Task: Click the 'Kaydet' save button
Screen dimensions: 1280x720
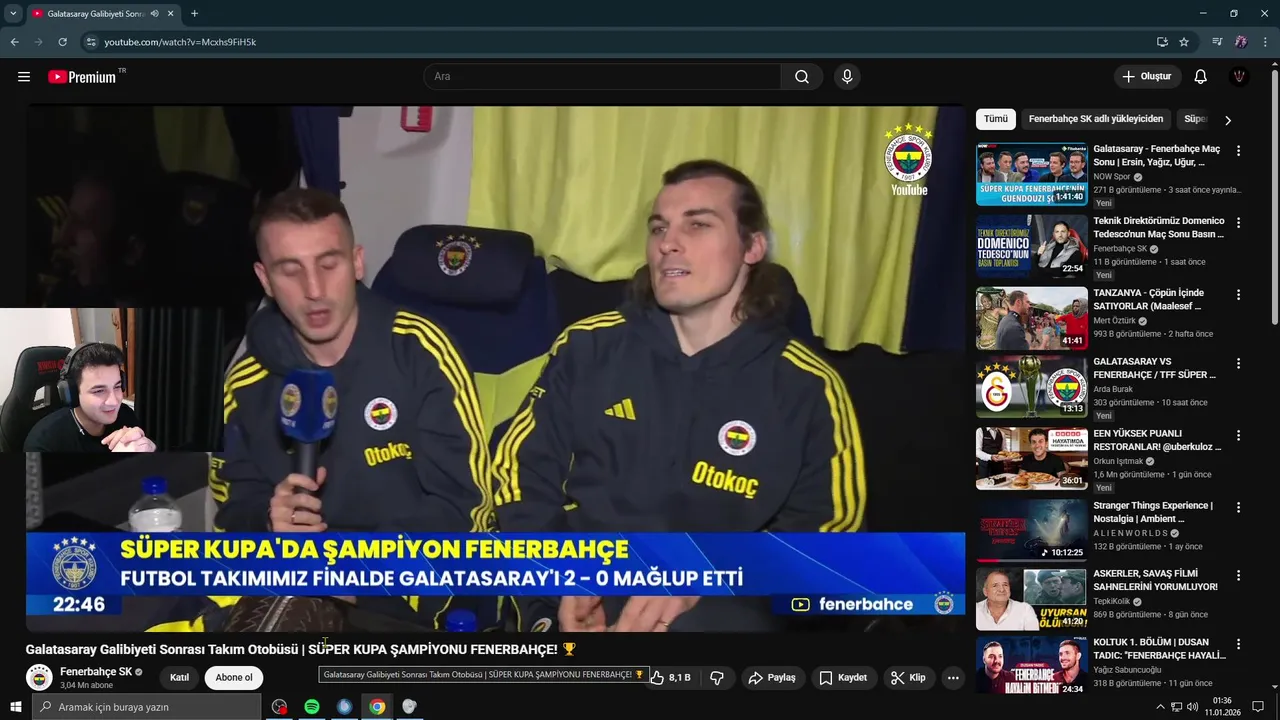Action: click(x=843, y=678)
